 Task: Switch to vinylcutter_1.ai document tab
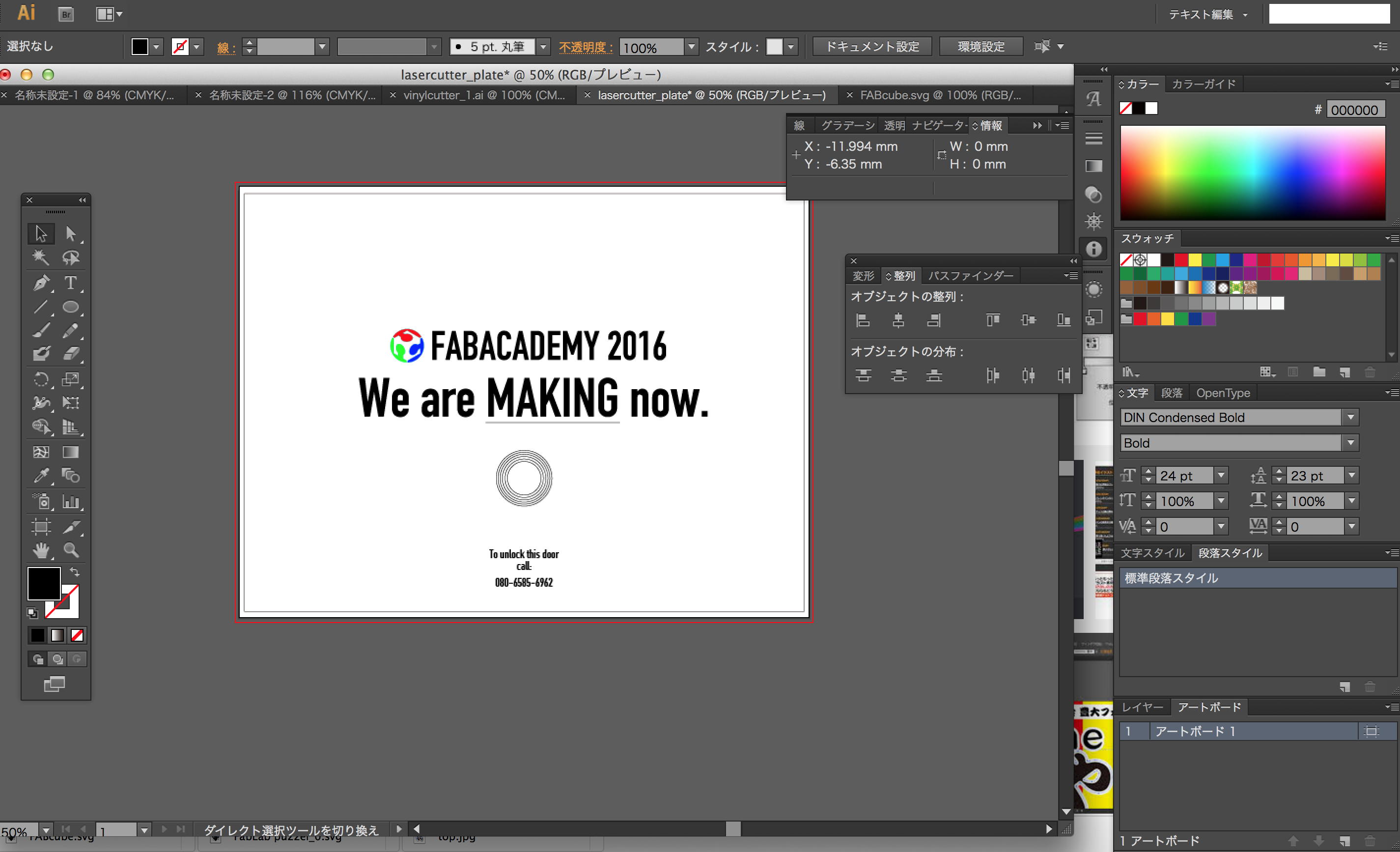484,95
